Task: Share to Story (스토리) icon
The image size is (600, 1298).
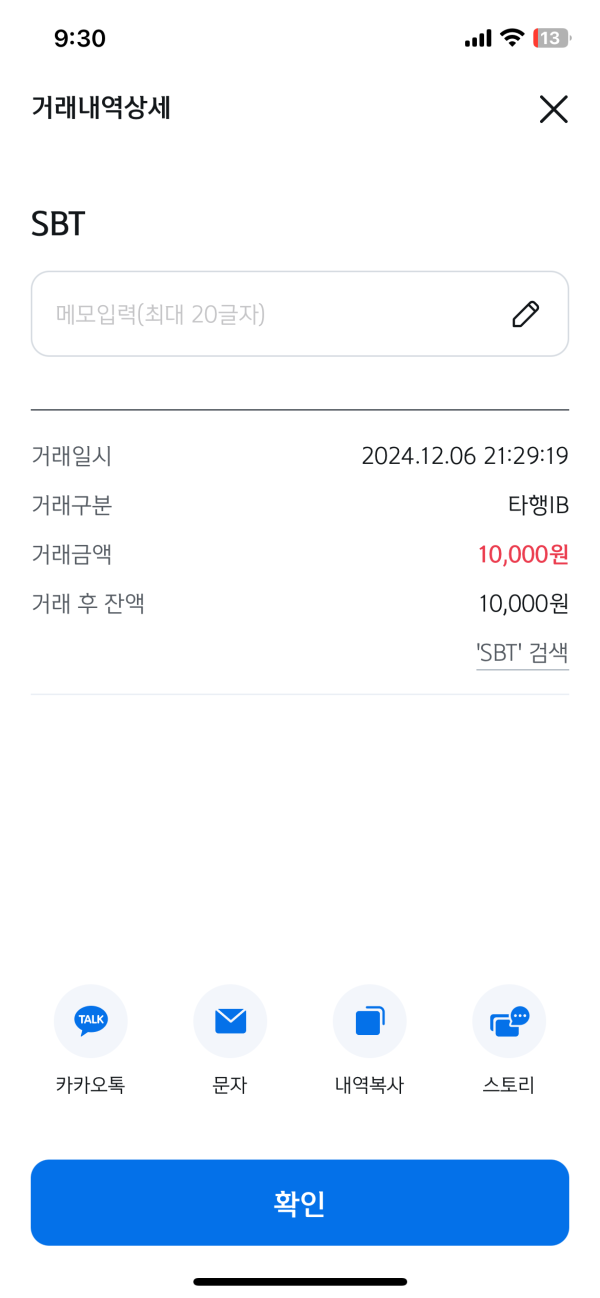Action: [509, 1021]
